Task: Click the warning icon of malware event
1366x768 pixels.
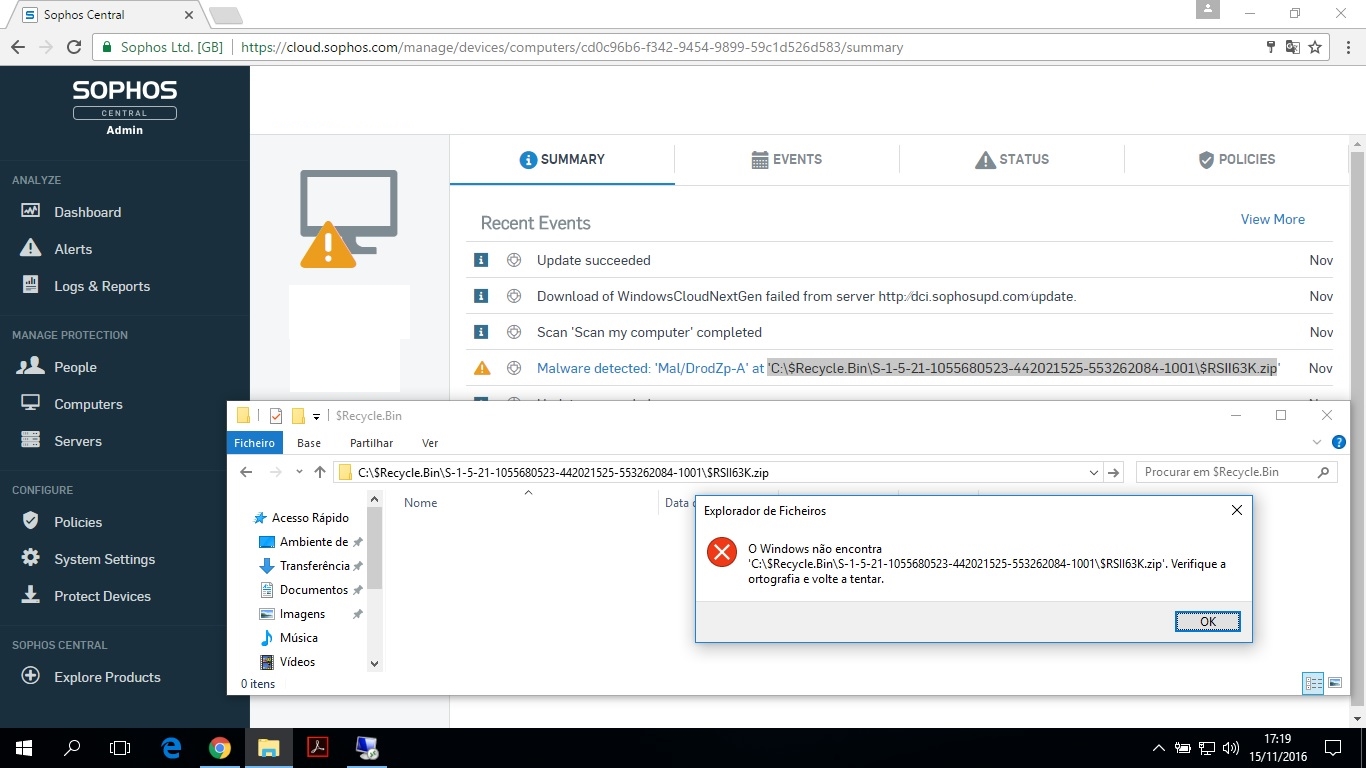Action: tap(482, 368)
